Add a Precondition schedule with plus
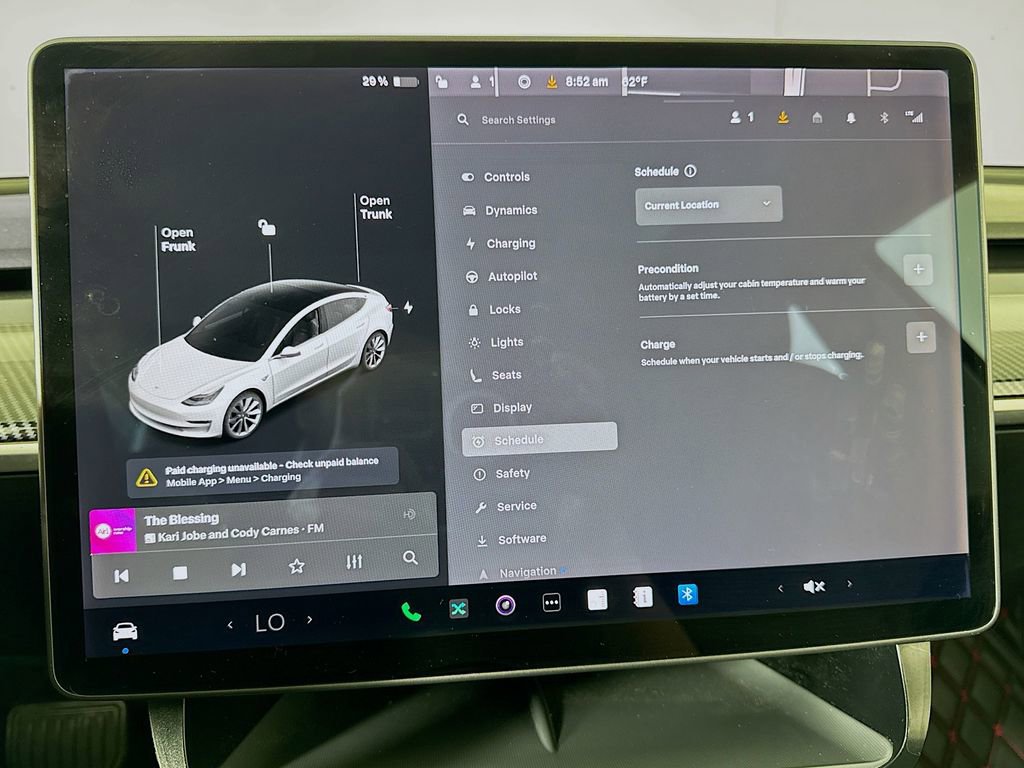The width and height of the screenshot is (1024, 768). coord(918,269)
